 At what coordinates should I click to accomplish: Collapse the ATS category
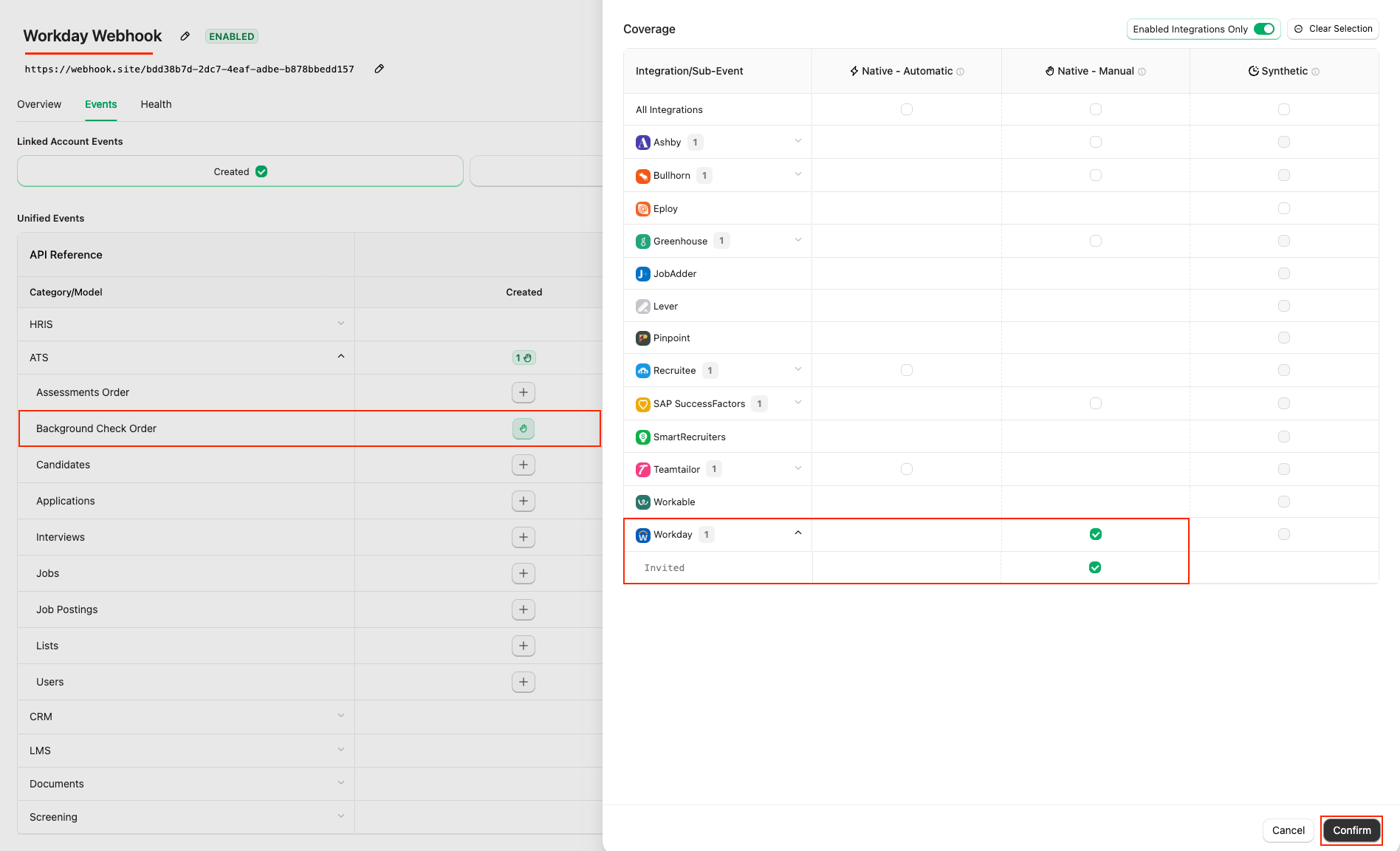341,356
